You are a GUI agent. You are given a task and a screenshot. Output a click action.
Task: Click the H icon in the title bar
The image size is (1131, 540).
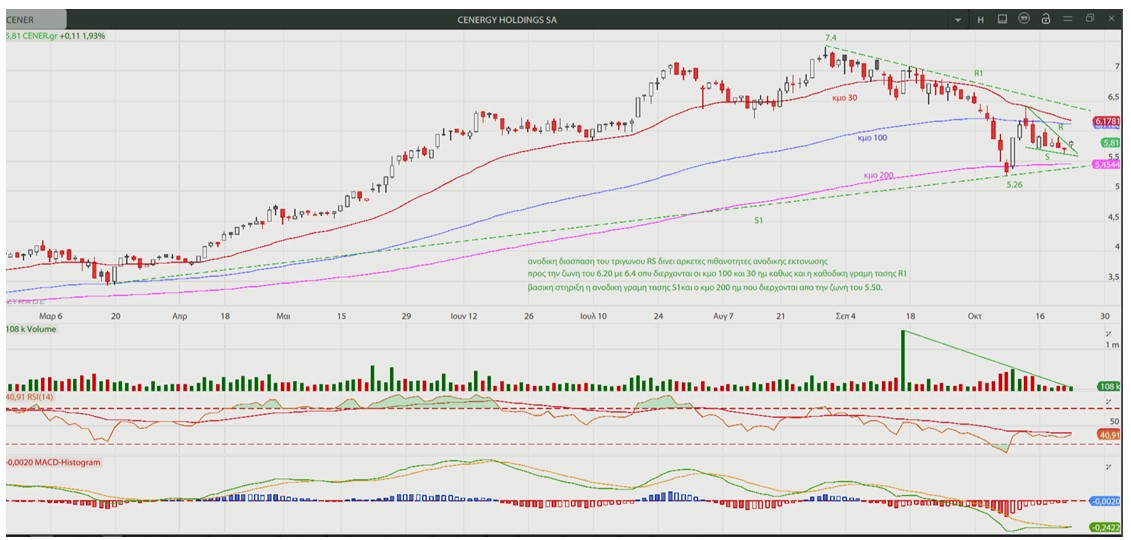980,19
